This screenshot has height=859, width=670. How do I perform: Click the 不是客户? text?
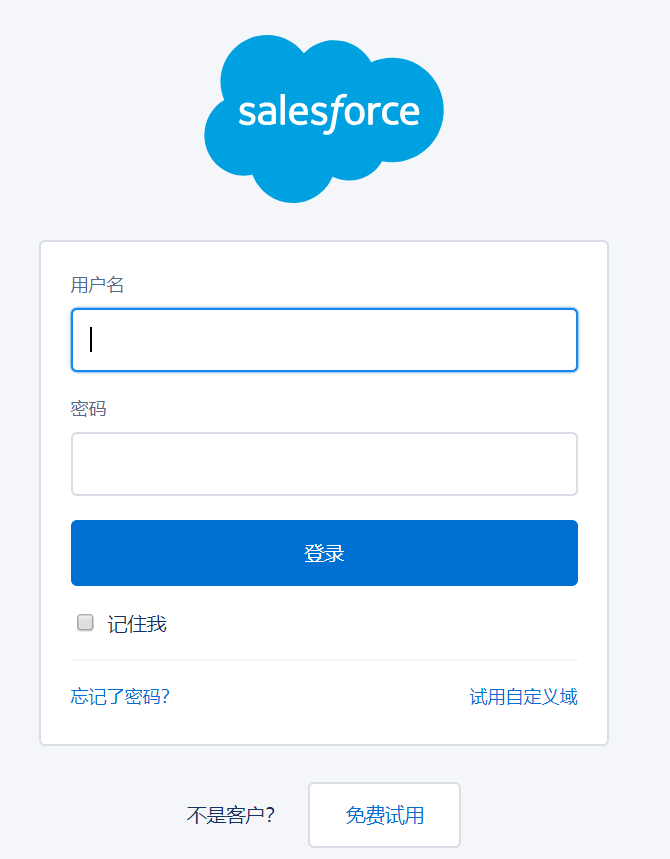coord(231,815)
